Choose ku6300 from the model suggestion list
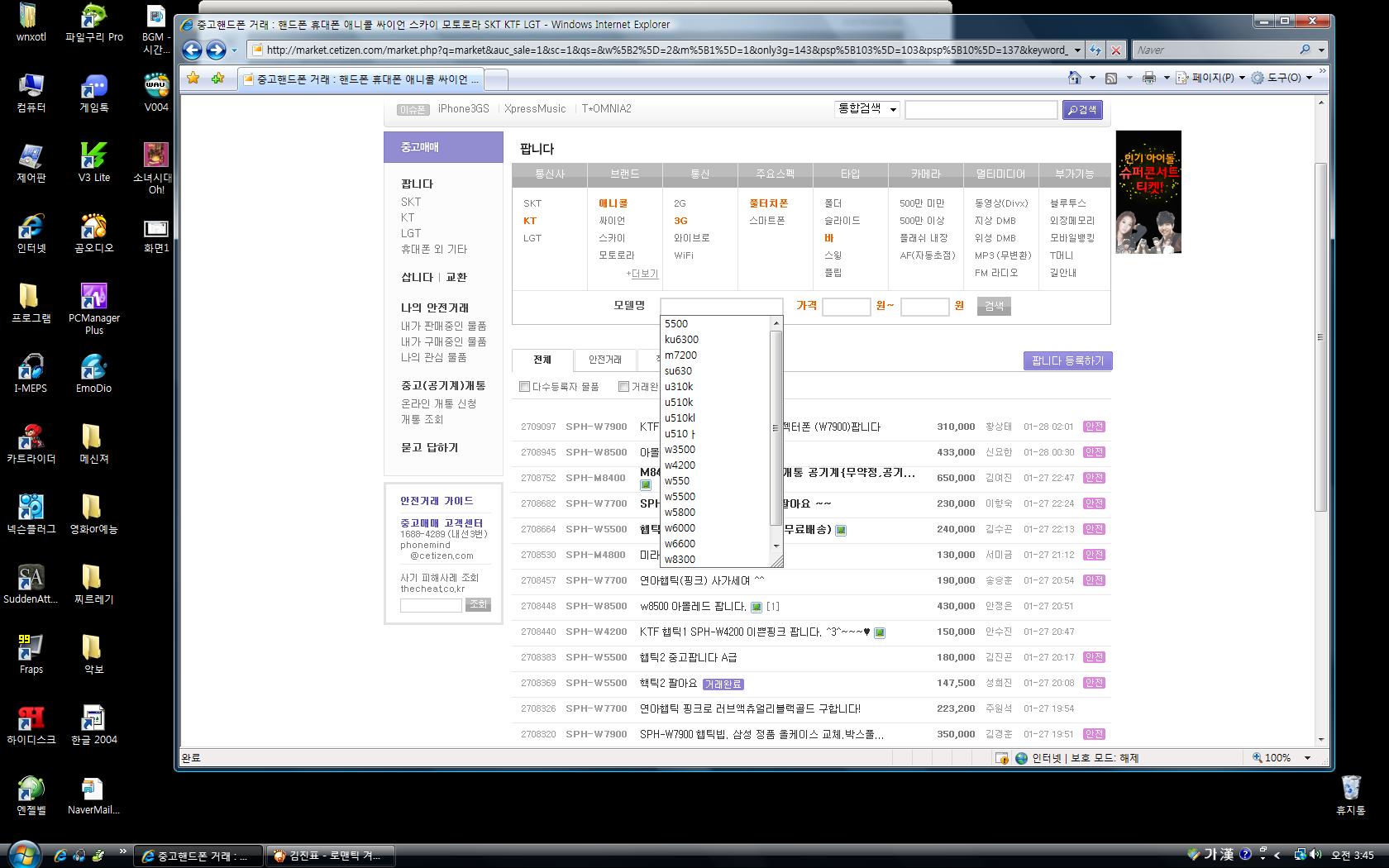1389x868 pixels. pos(681,340)
